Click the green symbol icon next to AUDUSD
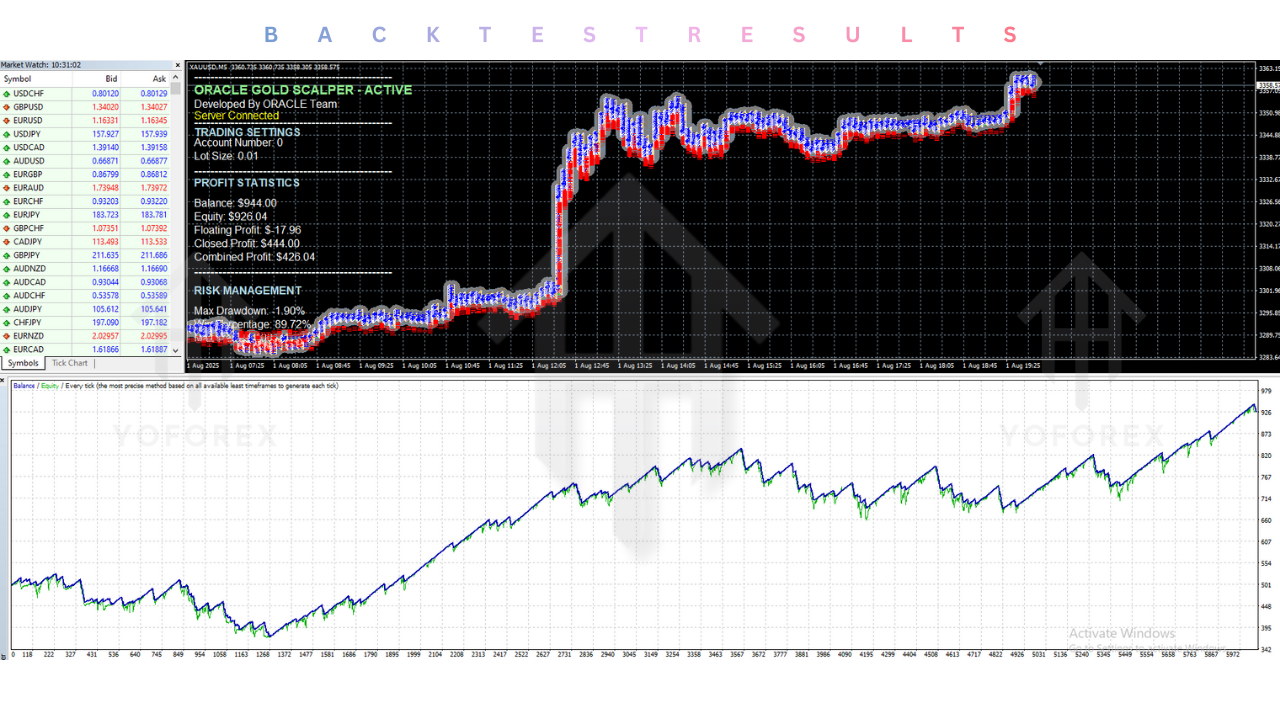This screenshot has width=1280, height=720. [x=8, y=160]
